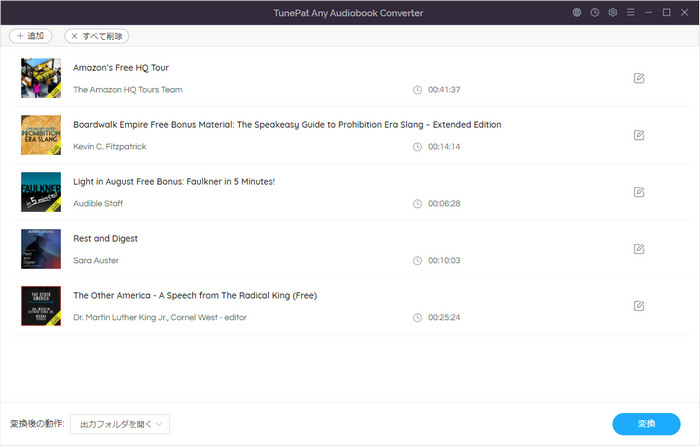Click the 追加 add button
Screen dimensions: 700x446
[30, 36]
